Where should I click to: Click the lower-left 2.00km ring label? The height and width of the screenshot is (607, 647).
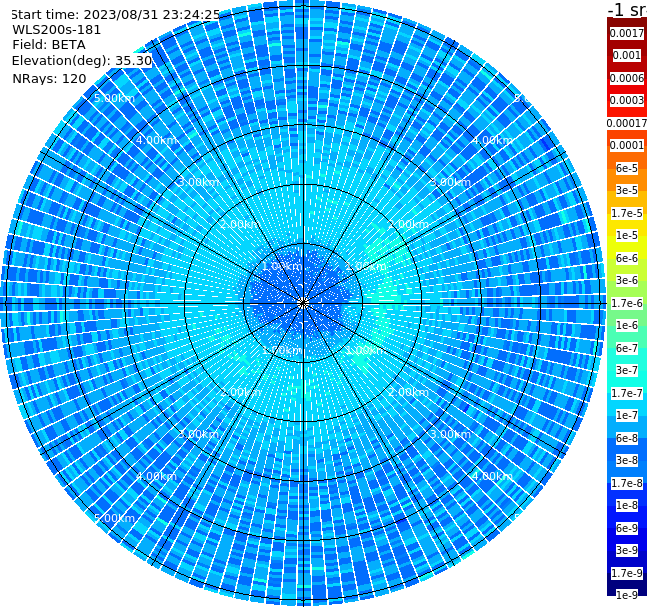pos(241,392)
